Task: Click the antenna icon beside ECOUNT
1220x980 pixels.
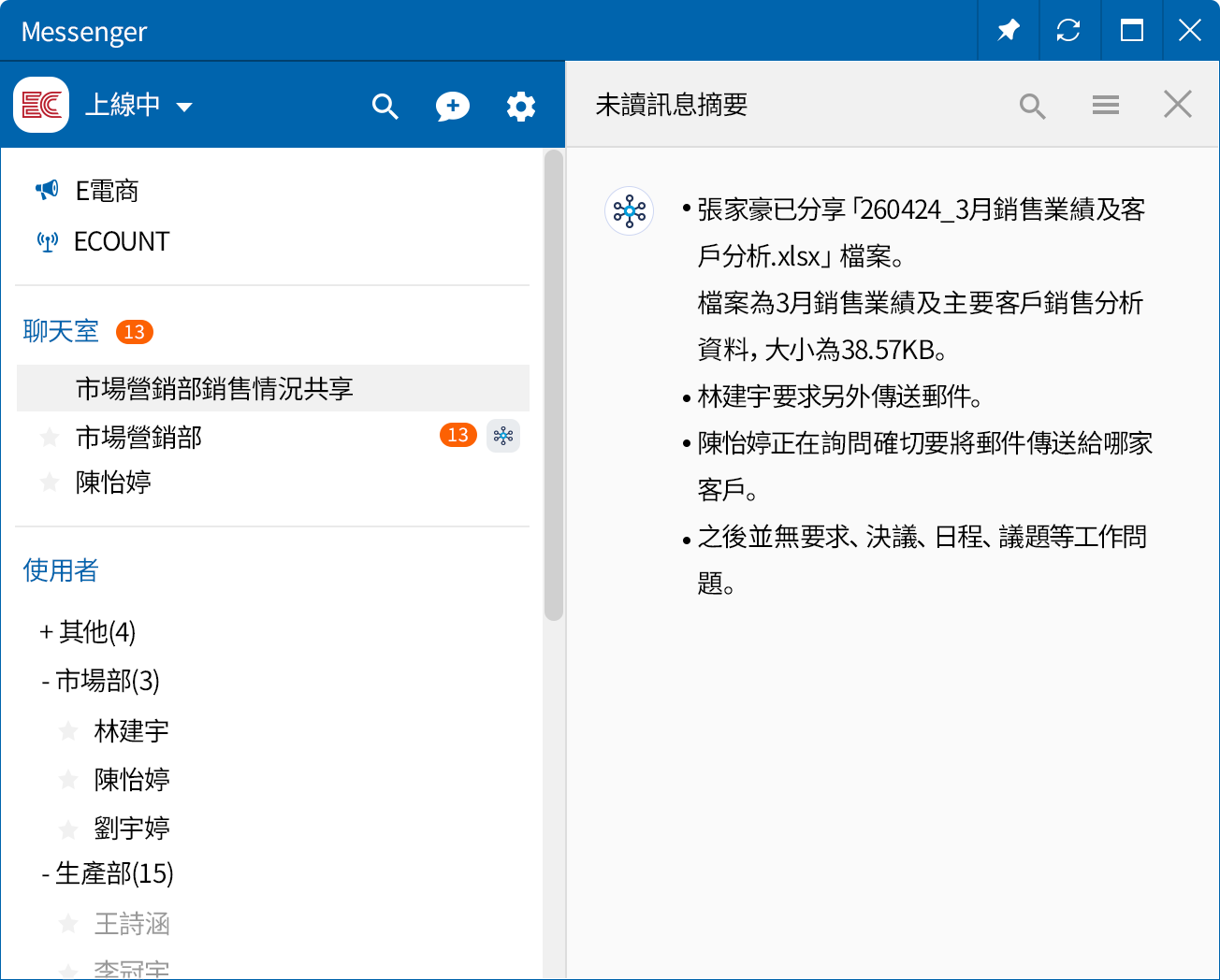Action: click(x=48, y=242)
